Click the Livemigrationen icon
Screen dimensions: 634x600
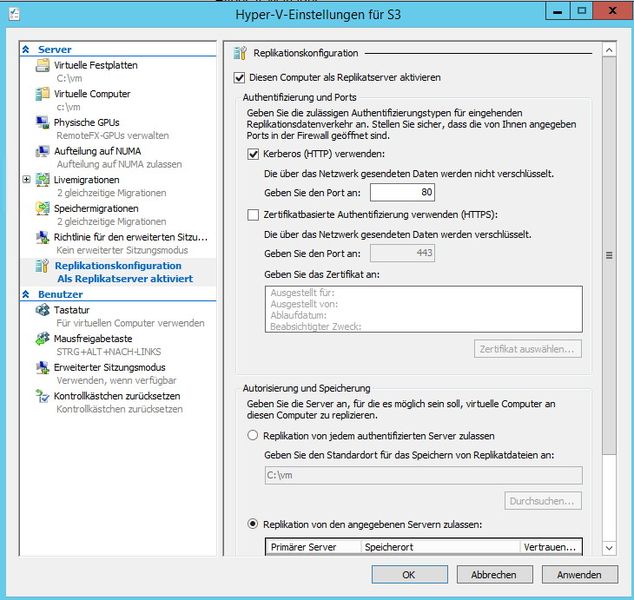point(42,180)
